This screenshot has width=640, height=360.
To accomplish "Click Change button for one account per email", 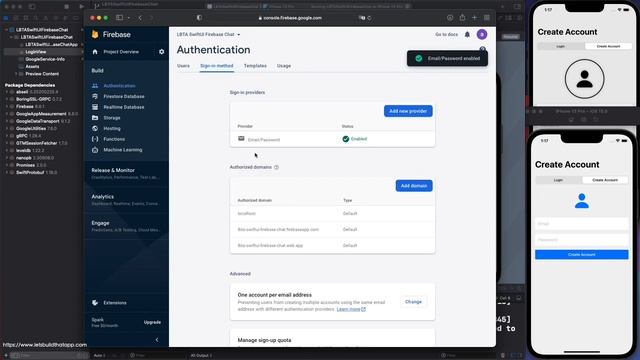I will 413,302.
